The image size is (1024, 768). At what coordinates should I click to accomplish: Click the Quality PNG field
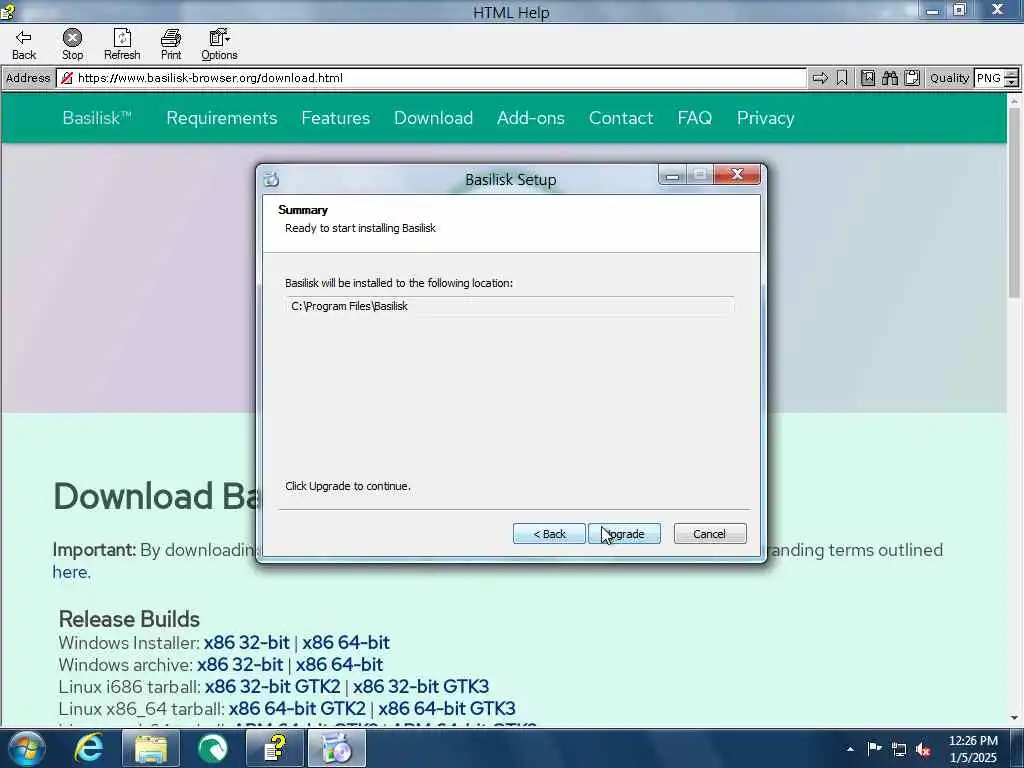click(989, 78)
